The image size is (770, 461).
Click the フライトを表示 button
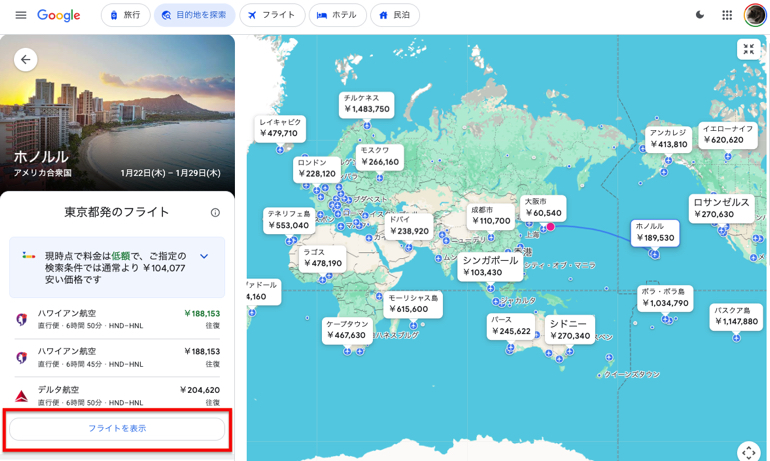coord(117,429)
